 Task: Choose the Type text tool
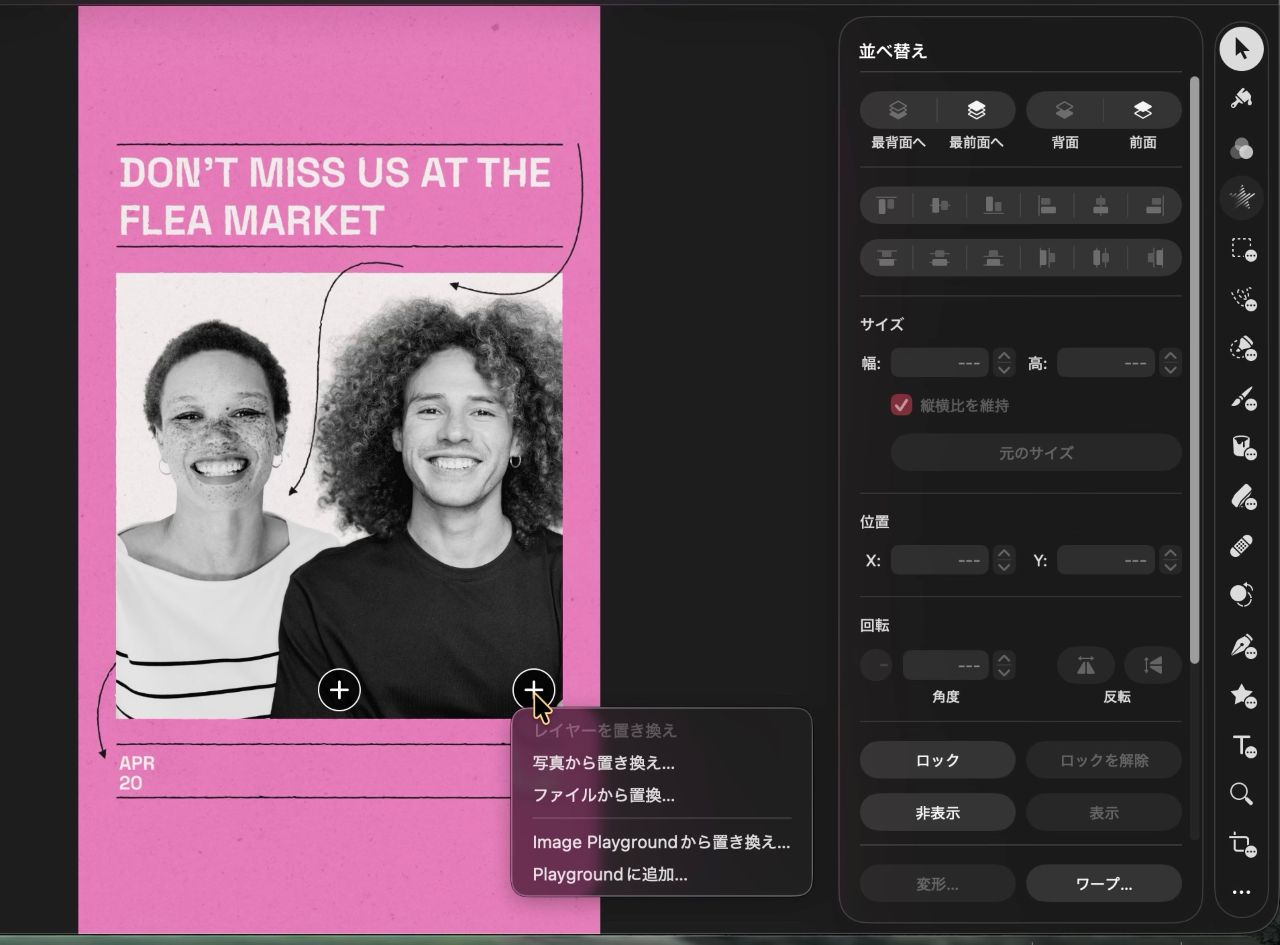[x=1241, y=745]
